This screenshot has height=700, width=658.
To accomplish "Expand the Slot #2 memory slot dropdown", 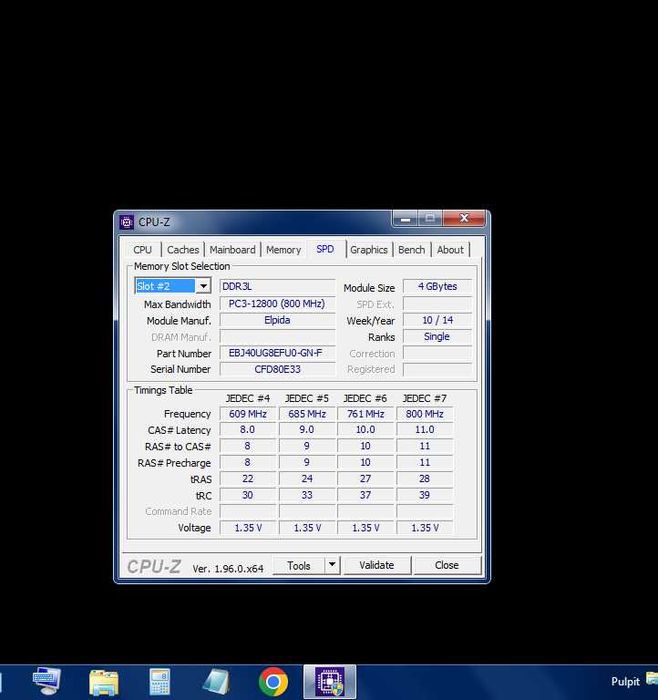I will pos(203,286).
